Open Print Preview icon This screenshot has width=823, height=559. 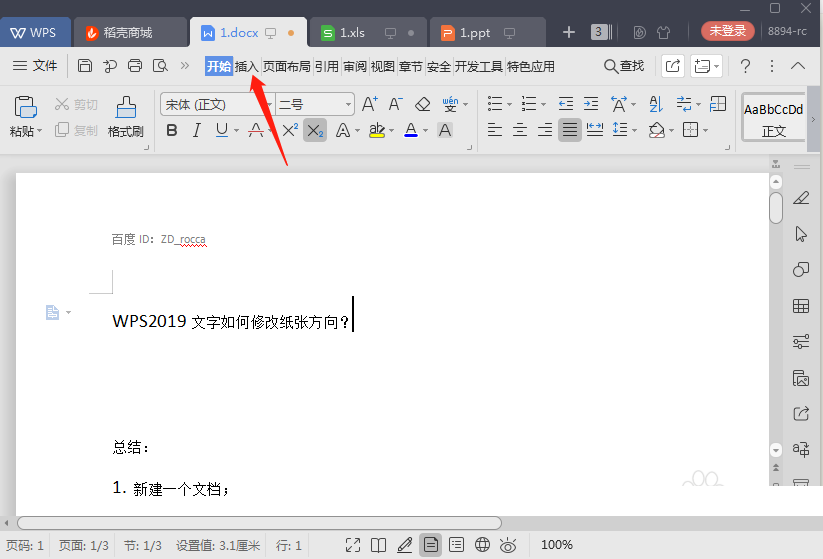pos(160,66)
